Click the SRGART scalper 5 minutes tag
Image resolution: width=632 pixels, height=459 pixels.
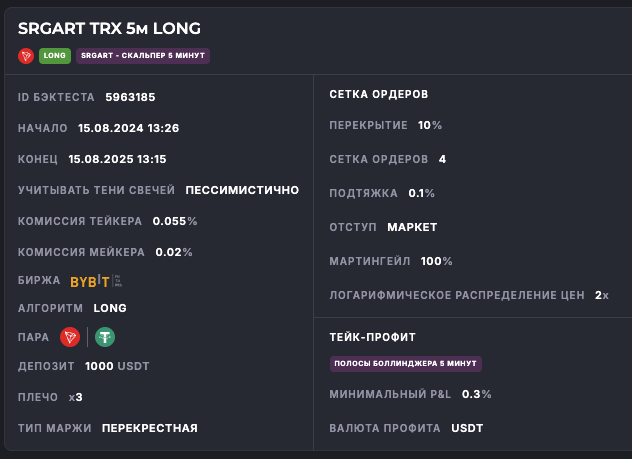[142, 56]
